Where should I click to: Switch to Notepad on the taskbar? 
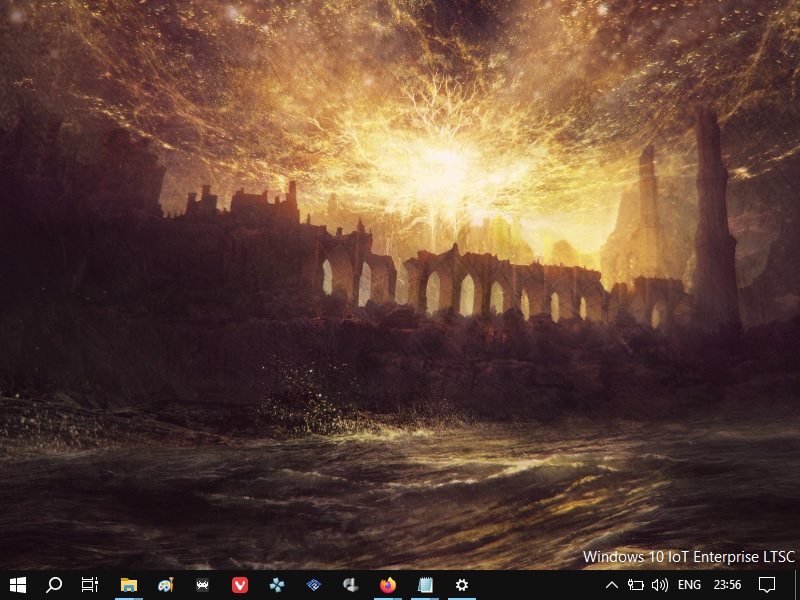click(x=425, y=585)
